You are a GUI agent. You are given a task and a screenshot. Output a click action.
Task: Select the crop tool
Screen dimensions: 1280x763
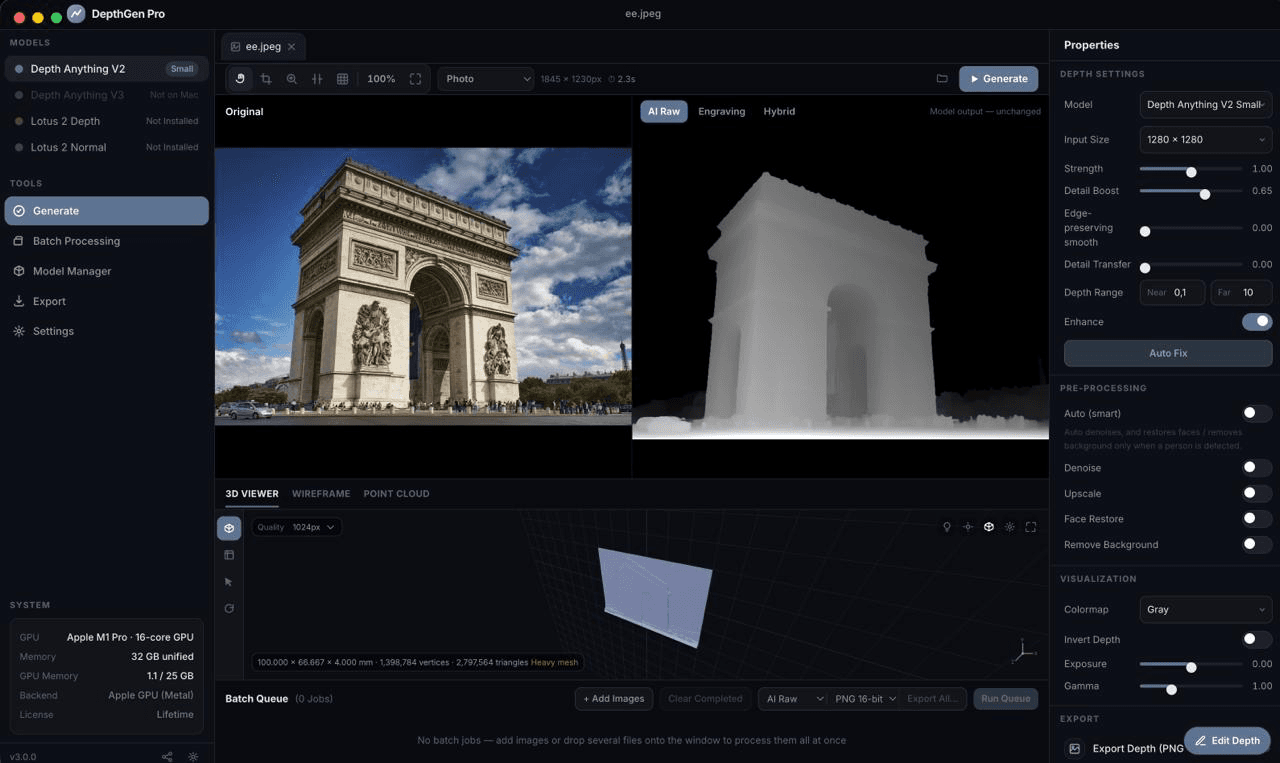pyautogui.click(x=266, y=79)
